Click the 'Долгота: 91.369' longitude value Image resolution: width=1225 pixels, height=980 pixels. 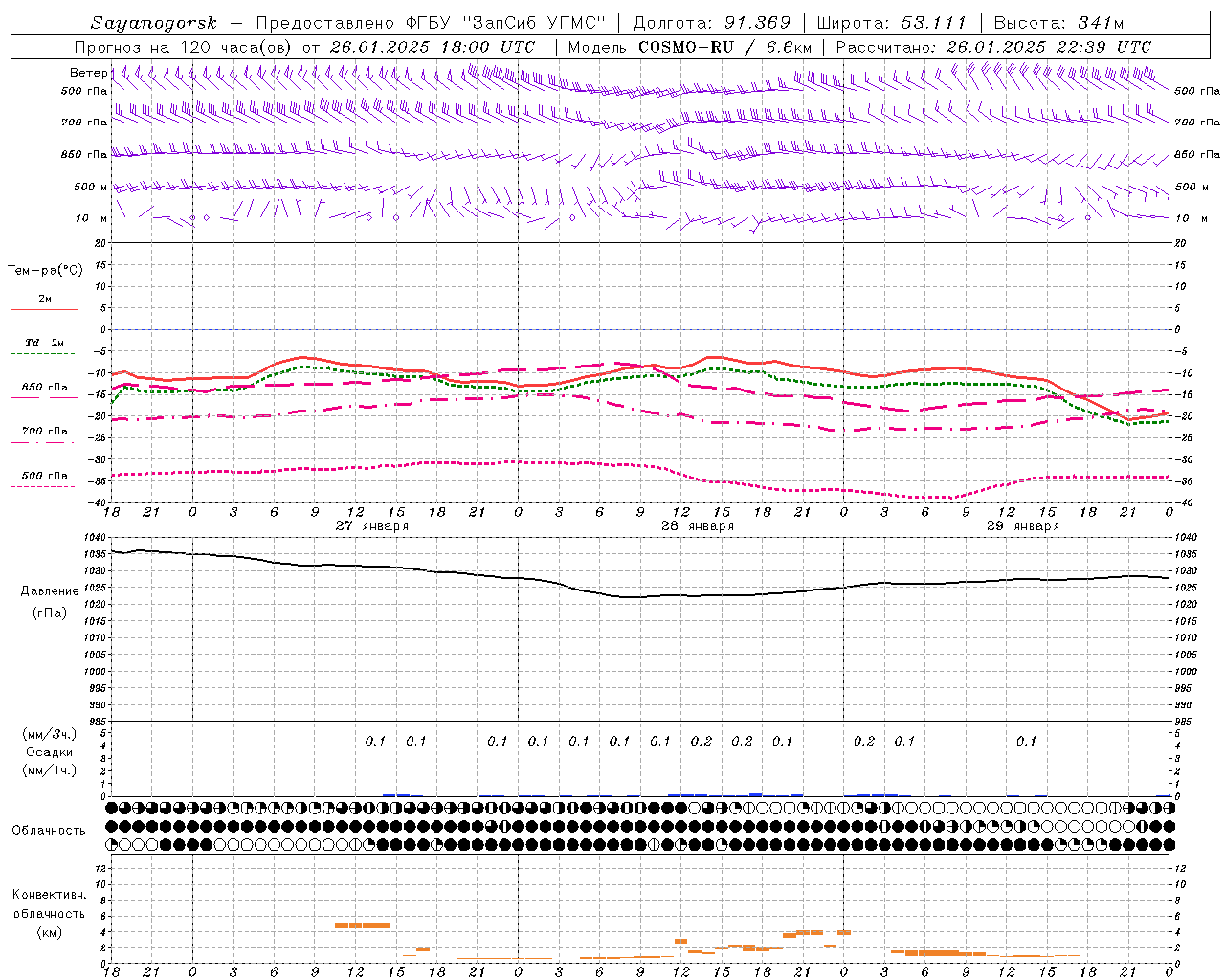click(712, 23)
